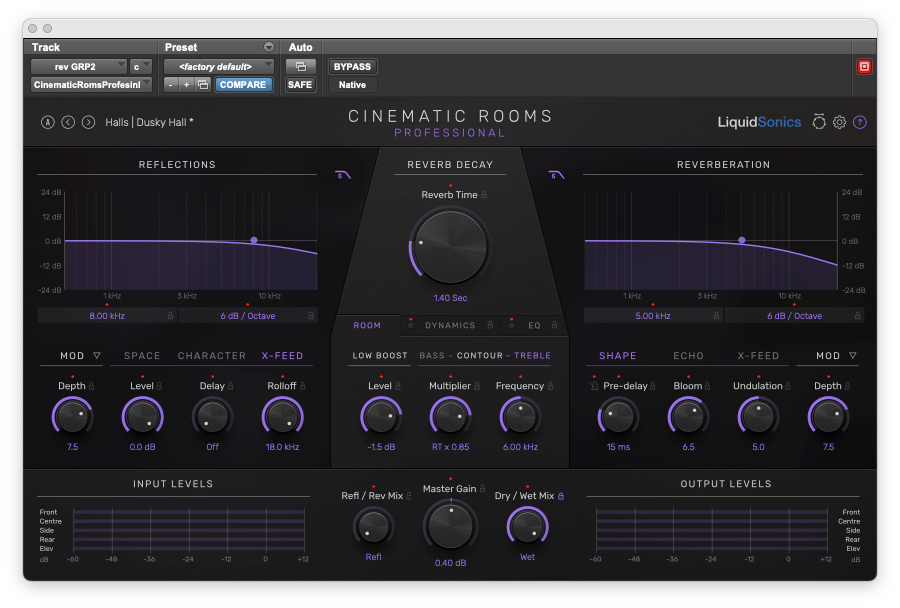Open the Halls | Dusky Hall preset browser
Viewport: 900px width, 608px height.
149,122
